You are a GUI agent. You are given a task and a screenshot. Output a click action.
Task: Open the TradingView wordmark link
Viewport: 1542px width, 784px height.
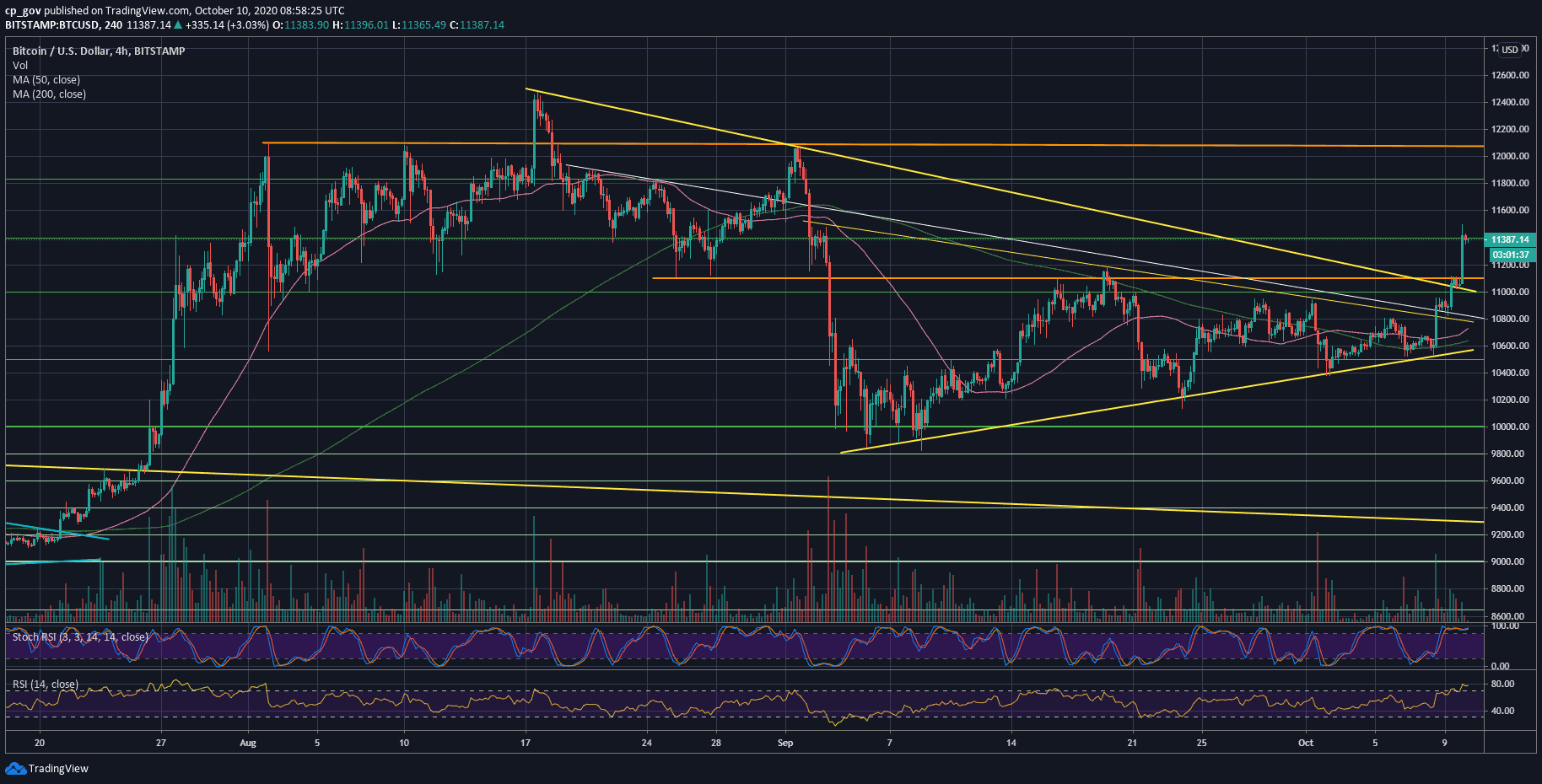click(58, 768)
